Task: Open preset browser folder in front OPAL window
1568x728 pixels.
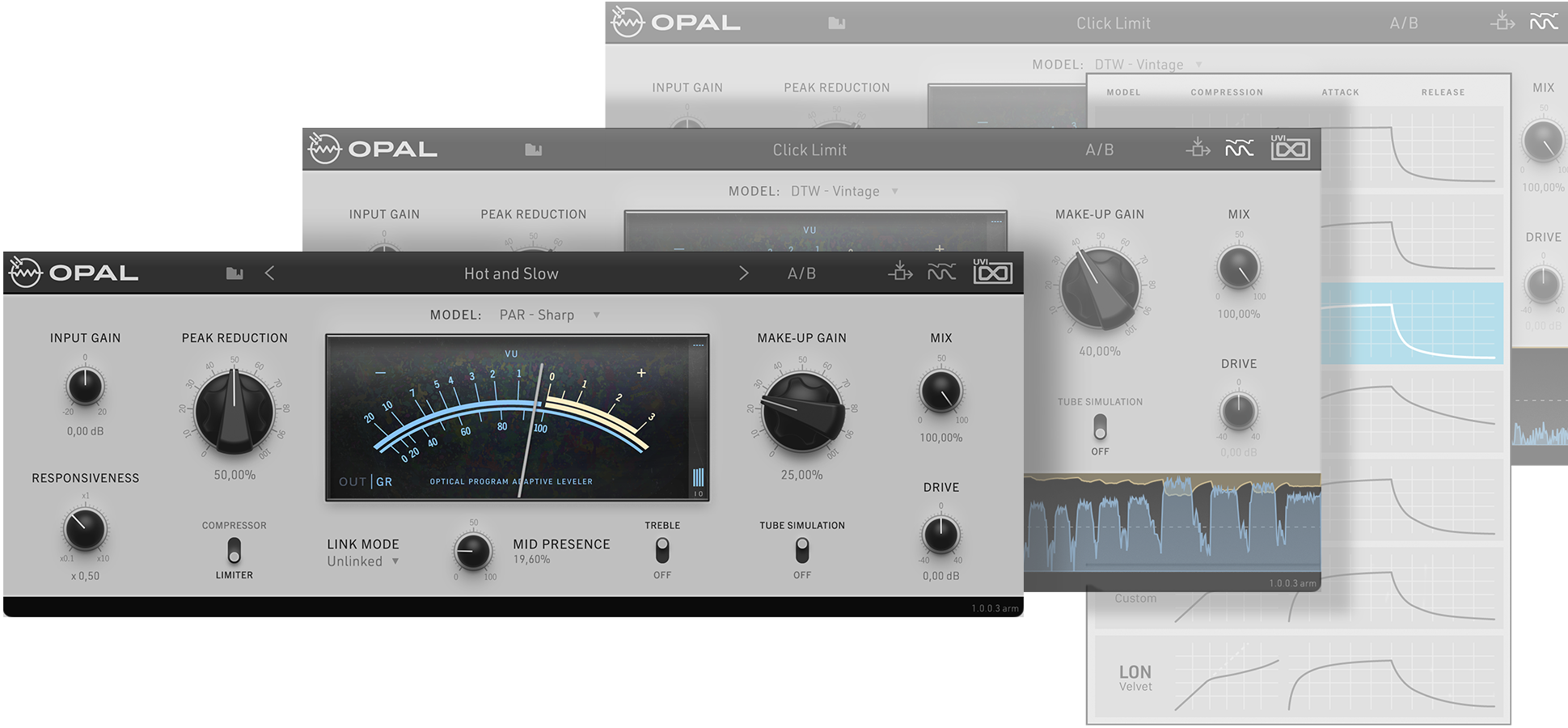Action: coord(235,273)
